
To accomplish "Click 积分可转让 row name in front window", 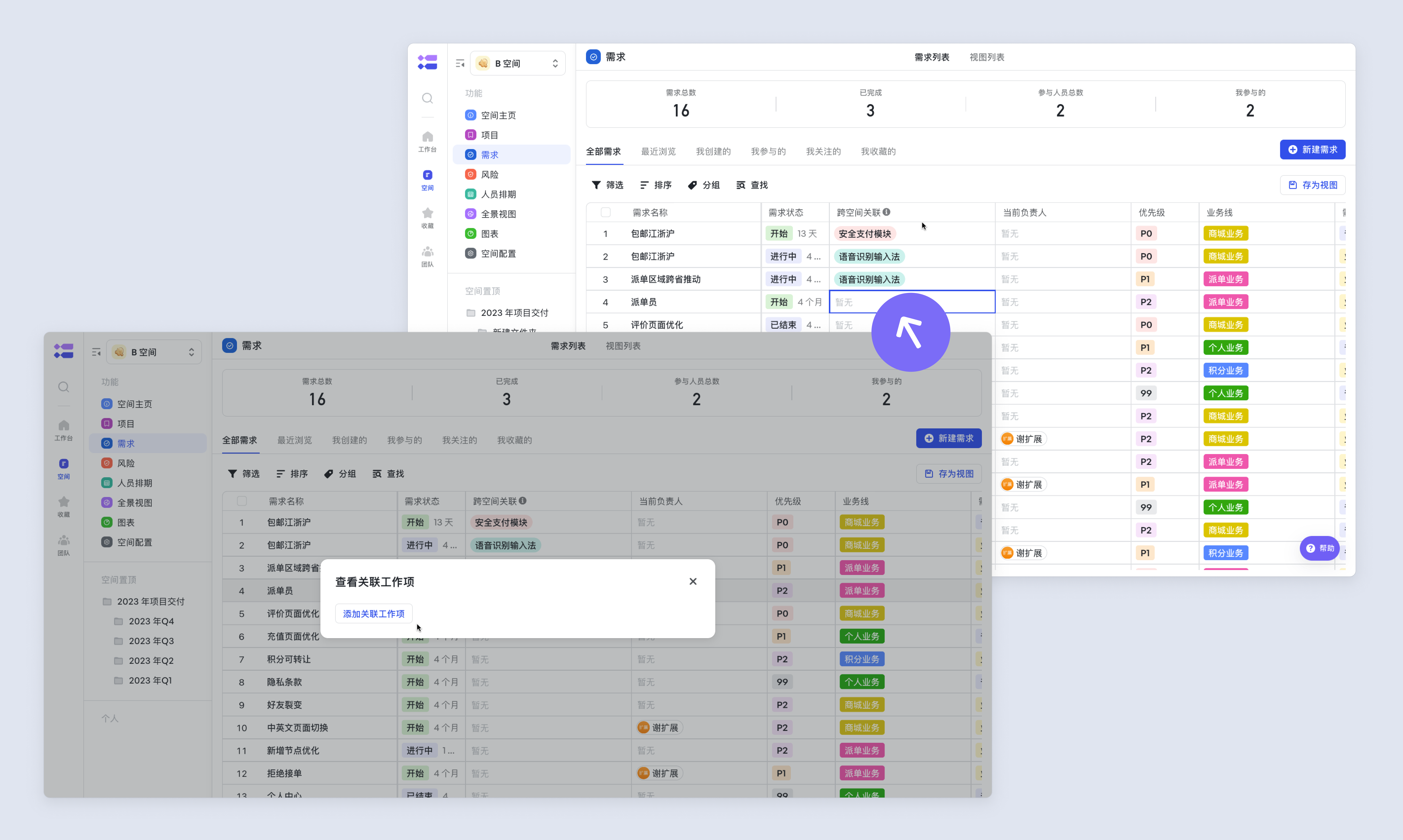I will (x=289, y=659).
